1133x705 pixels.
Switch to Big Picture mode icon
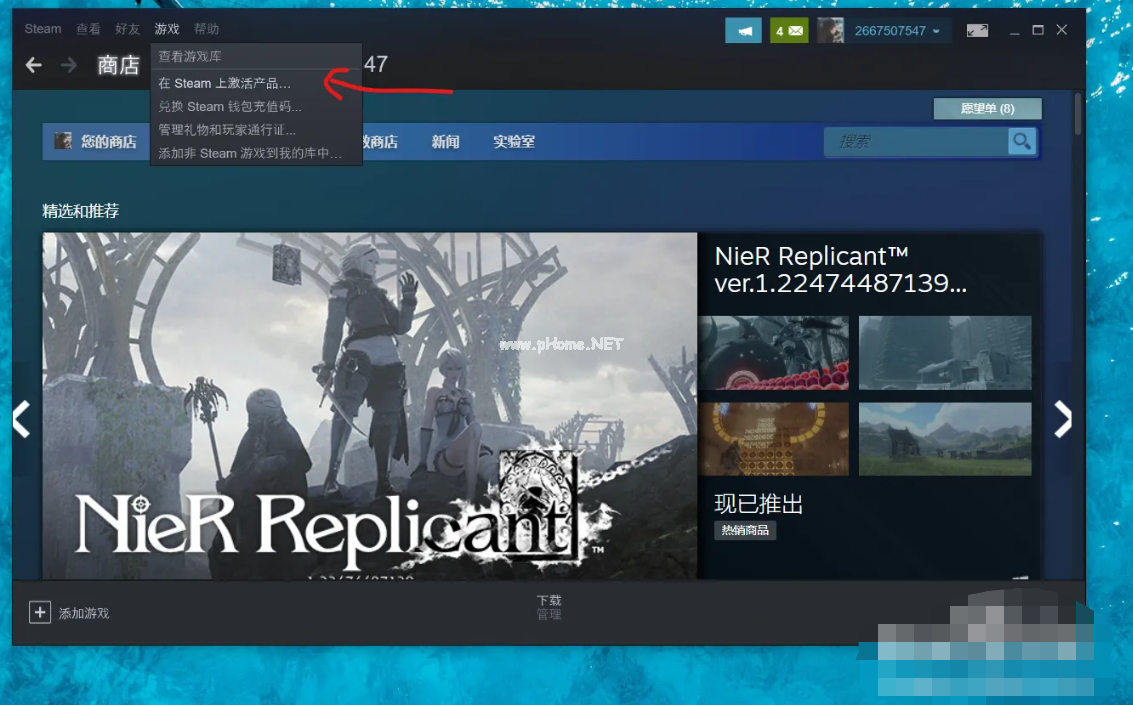point(977,31)
